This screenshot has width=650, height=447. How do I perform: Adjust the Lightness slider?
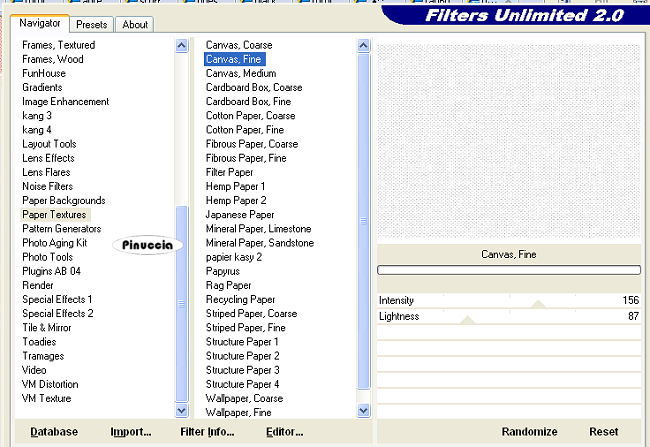click(468, 319)
